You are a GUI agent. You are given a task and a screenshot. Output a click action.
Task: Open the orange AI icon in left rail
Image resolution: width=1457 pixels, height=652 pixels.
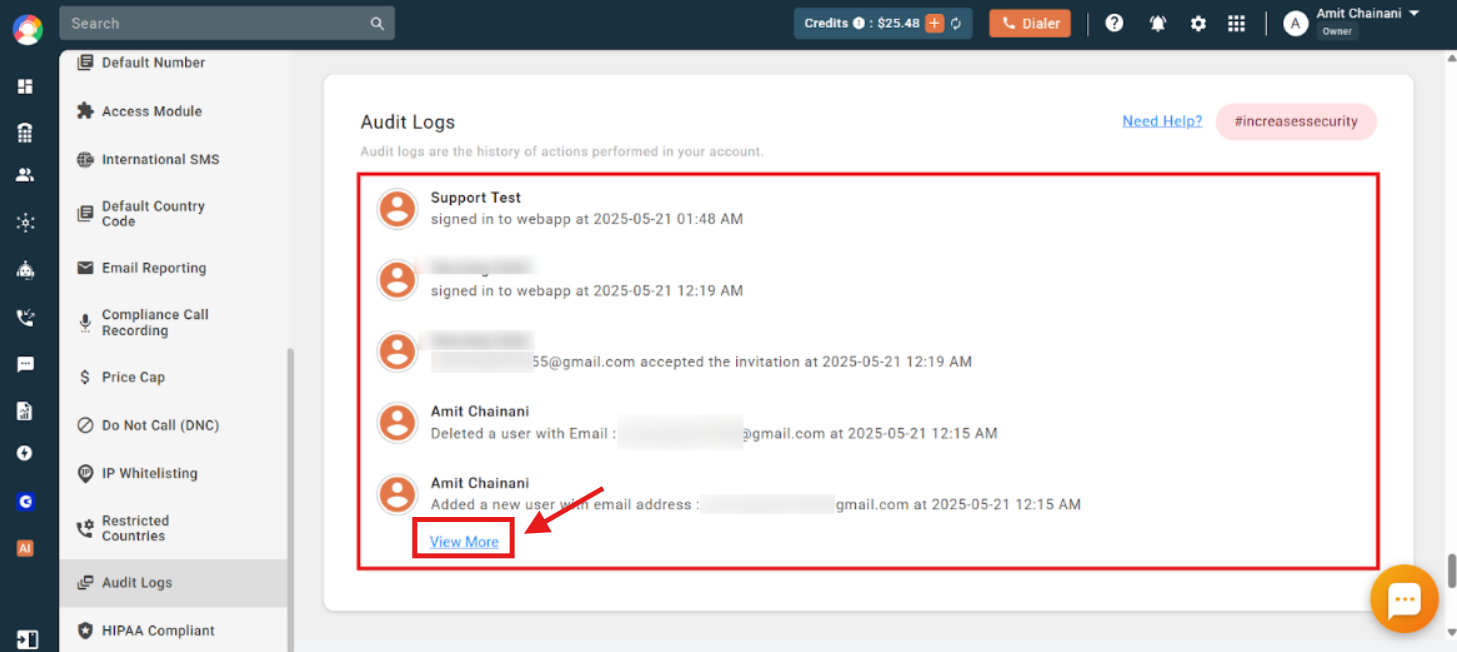25,548
